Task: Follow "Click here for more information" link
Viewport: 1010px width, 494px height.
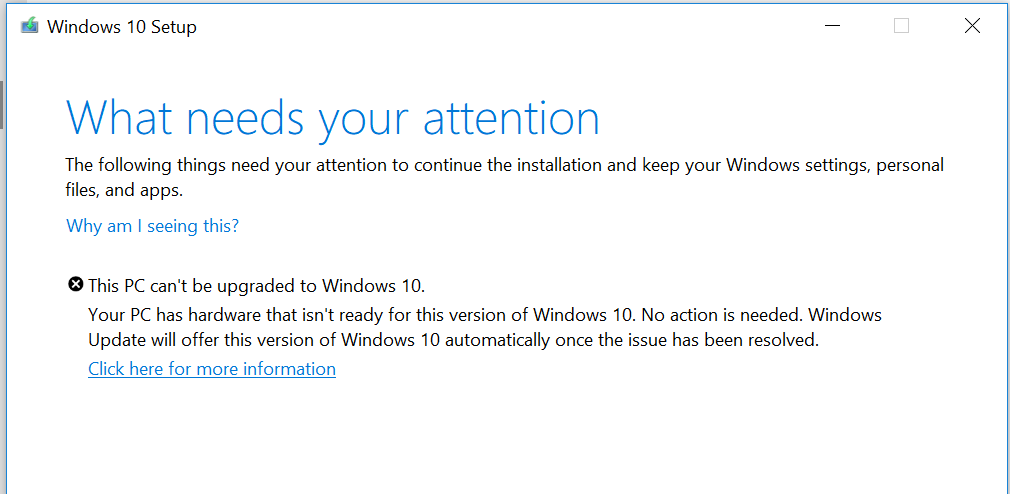Action: tap(212, 369)
